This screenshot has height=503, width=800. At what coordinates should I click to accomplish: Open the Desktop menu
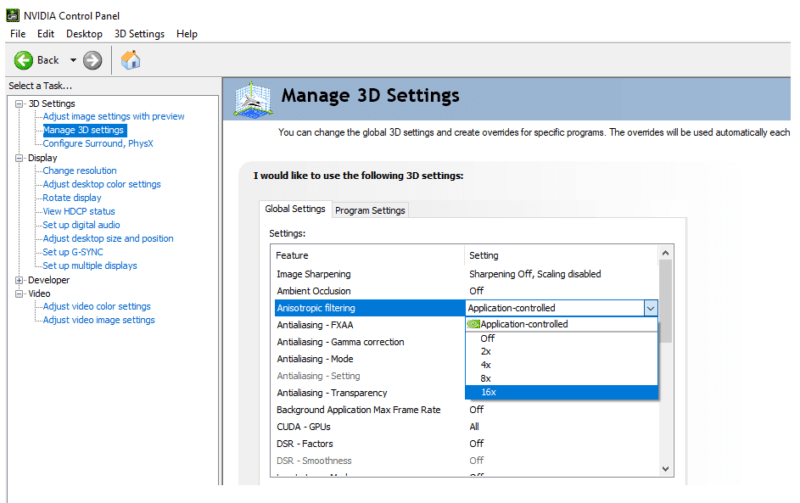84,34
